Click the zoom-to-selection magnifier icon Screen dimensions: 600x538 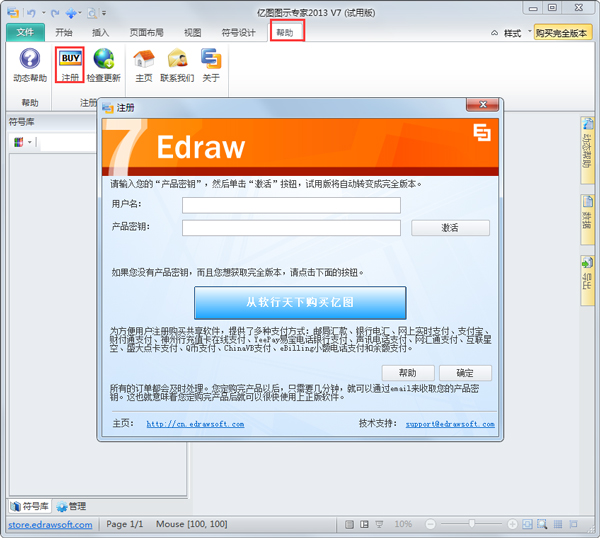[542, 524]
